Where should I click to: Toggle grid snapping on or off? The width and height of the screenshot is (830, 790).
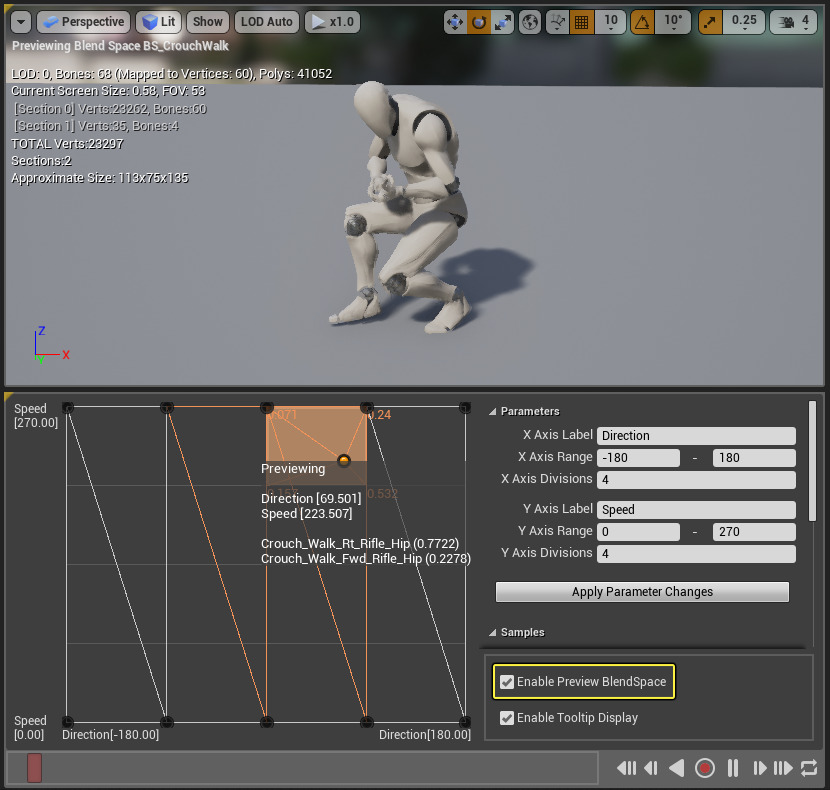click(x=579, y=22)
